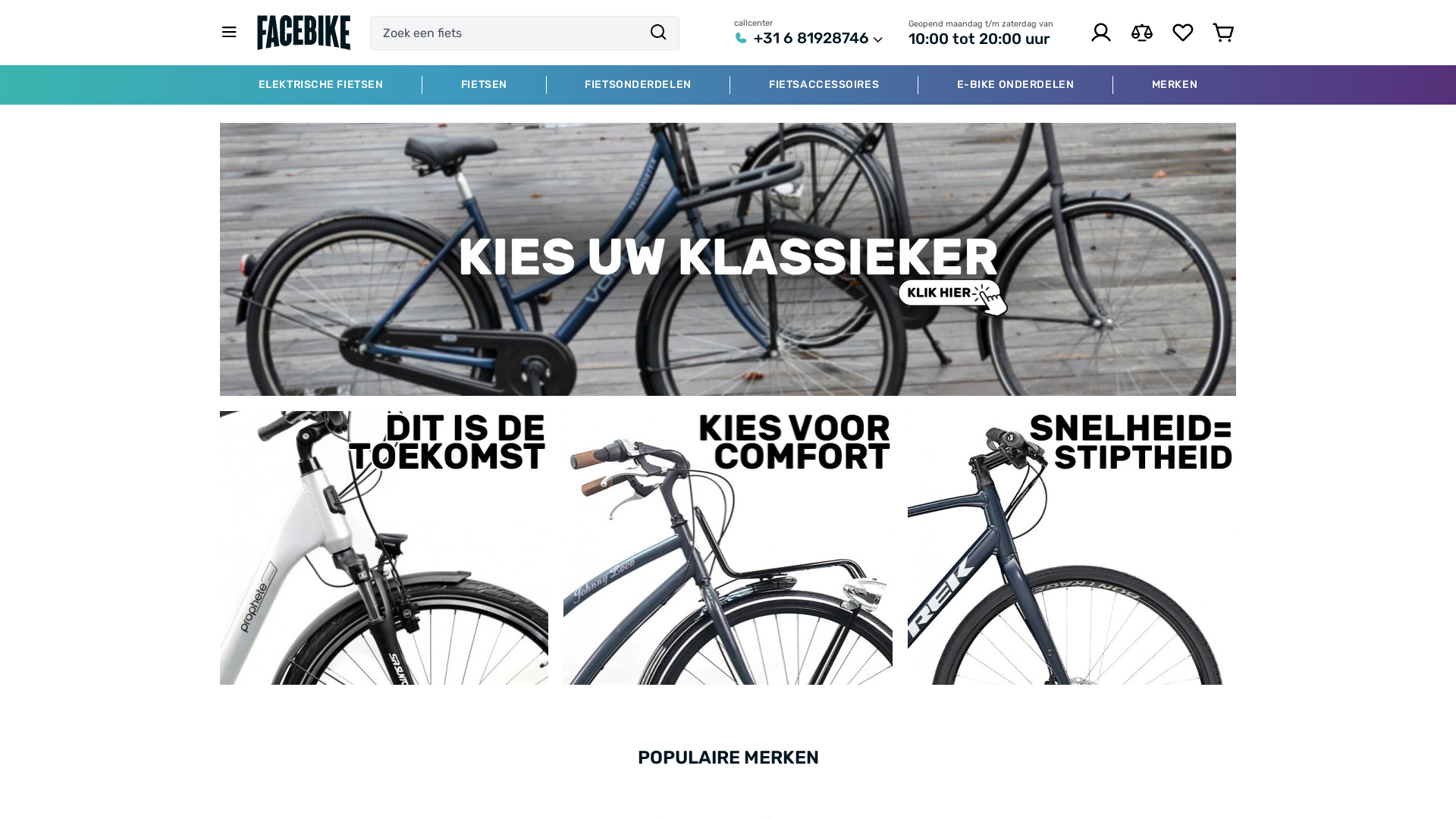Click the Zoek een fiets search field
Viewport: 1456px width, 819px height.
pos(507,33)
